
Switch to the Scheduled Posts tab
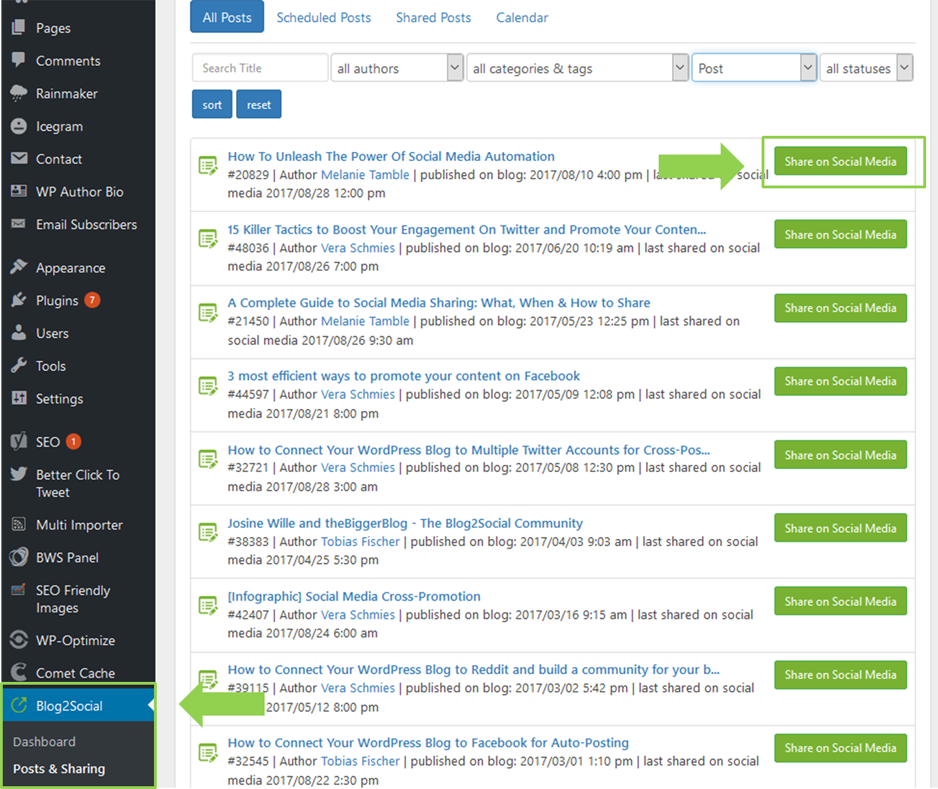(324, 17)
